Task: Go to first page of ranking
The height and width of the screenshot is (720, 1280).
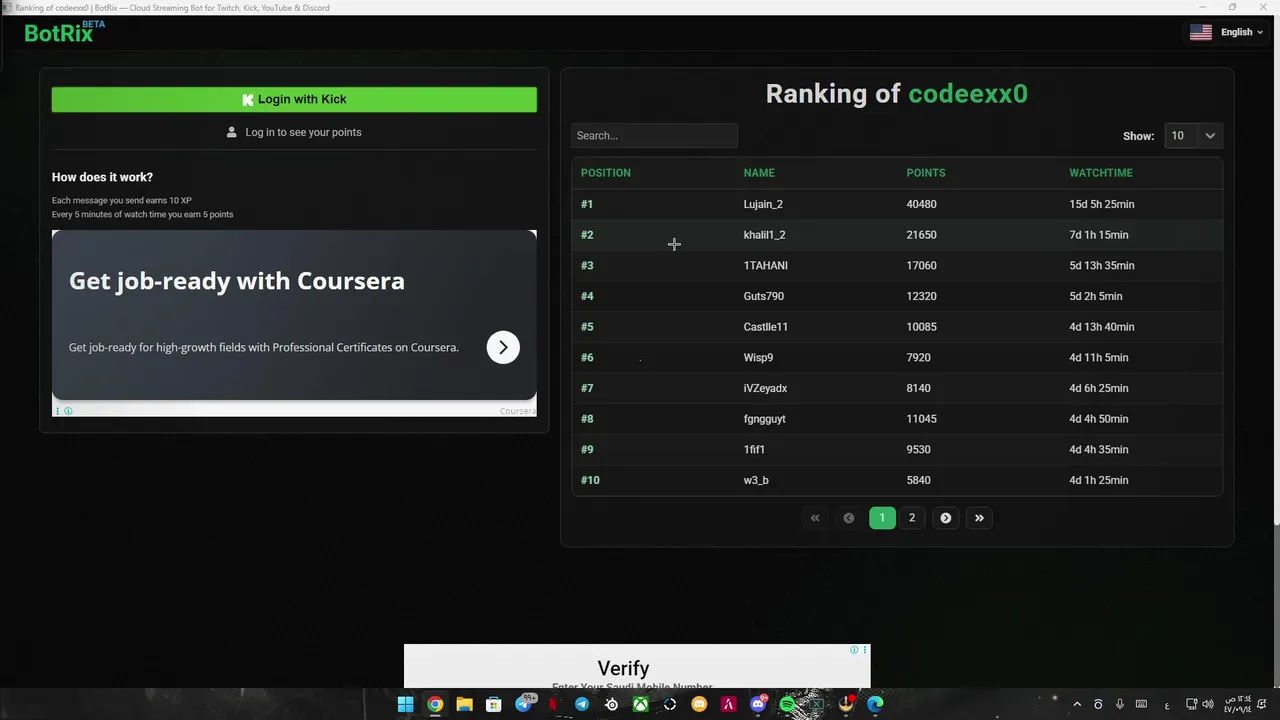Action: pos(815,518)
